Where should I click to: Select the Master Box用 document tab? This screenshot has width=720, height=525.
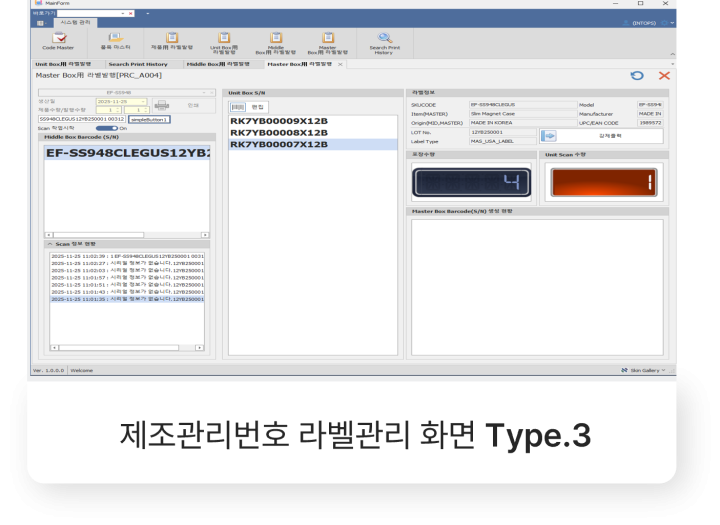point(299,64)
